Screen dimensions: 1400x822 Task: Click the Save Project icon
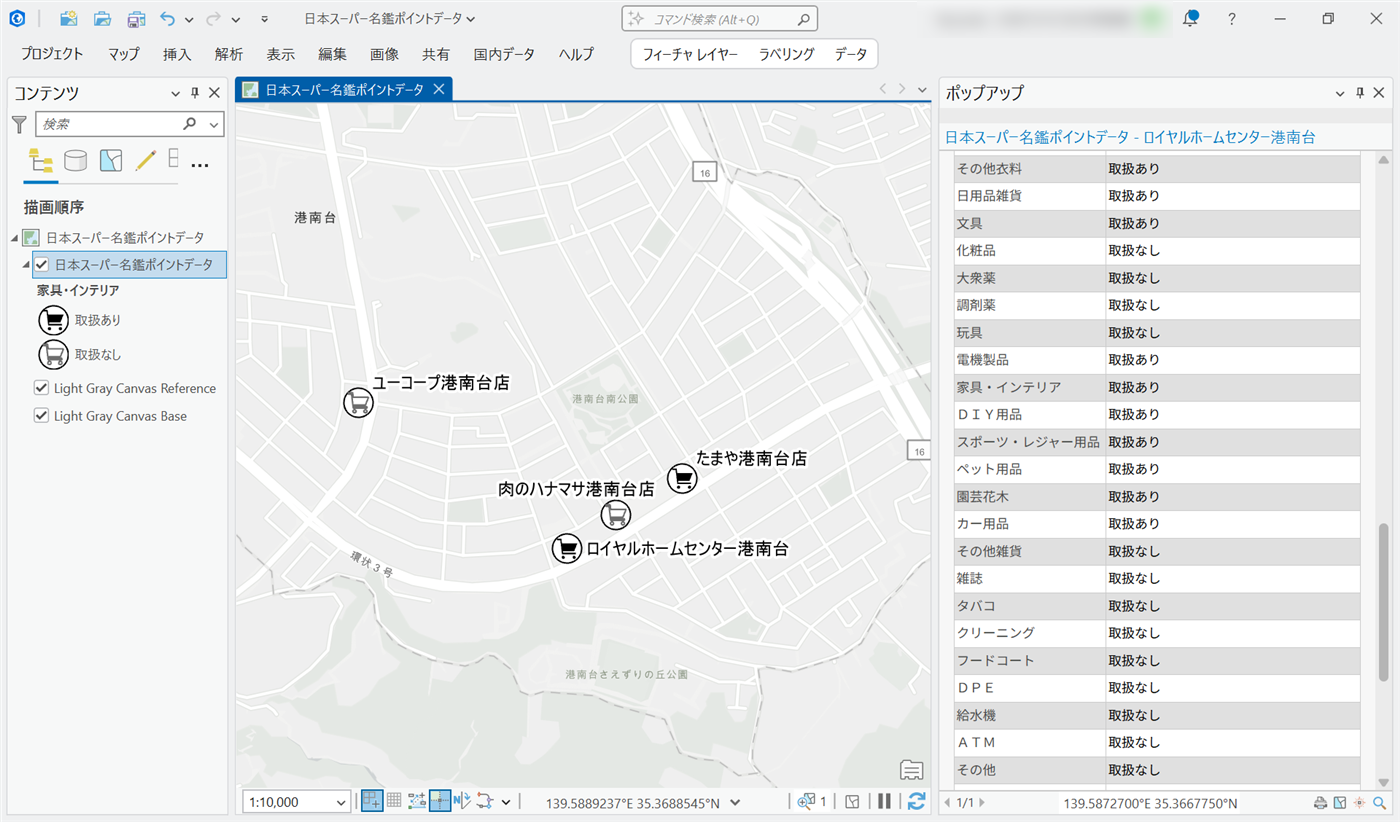click(x=136, y=19)
